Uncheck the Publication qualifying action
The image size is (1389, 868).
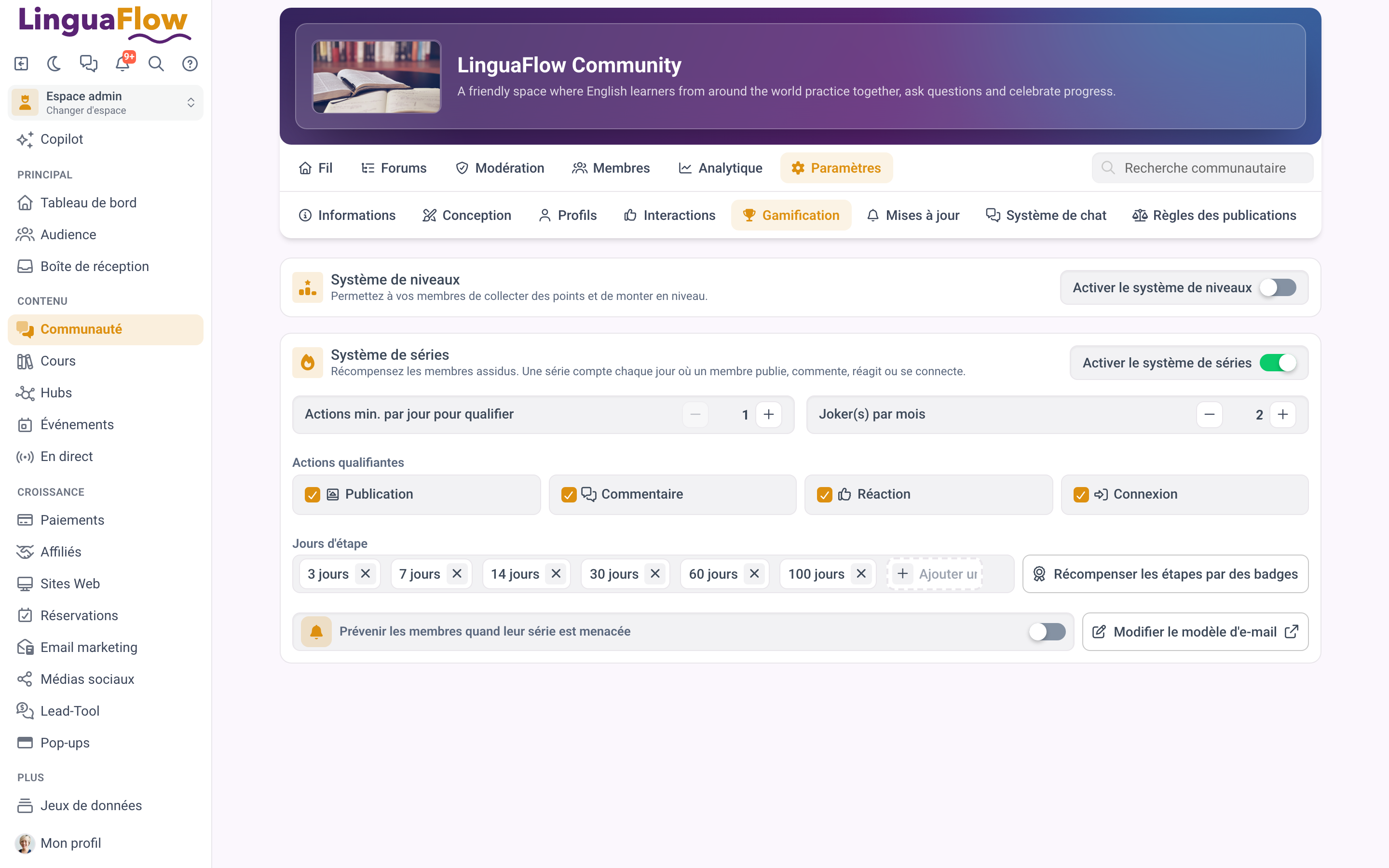312,494
